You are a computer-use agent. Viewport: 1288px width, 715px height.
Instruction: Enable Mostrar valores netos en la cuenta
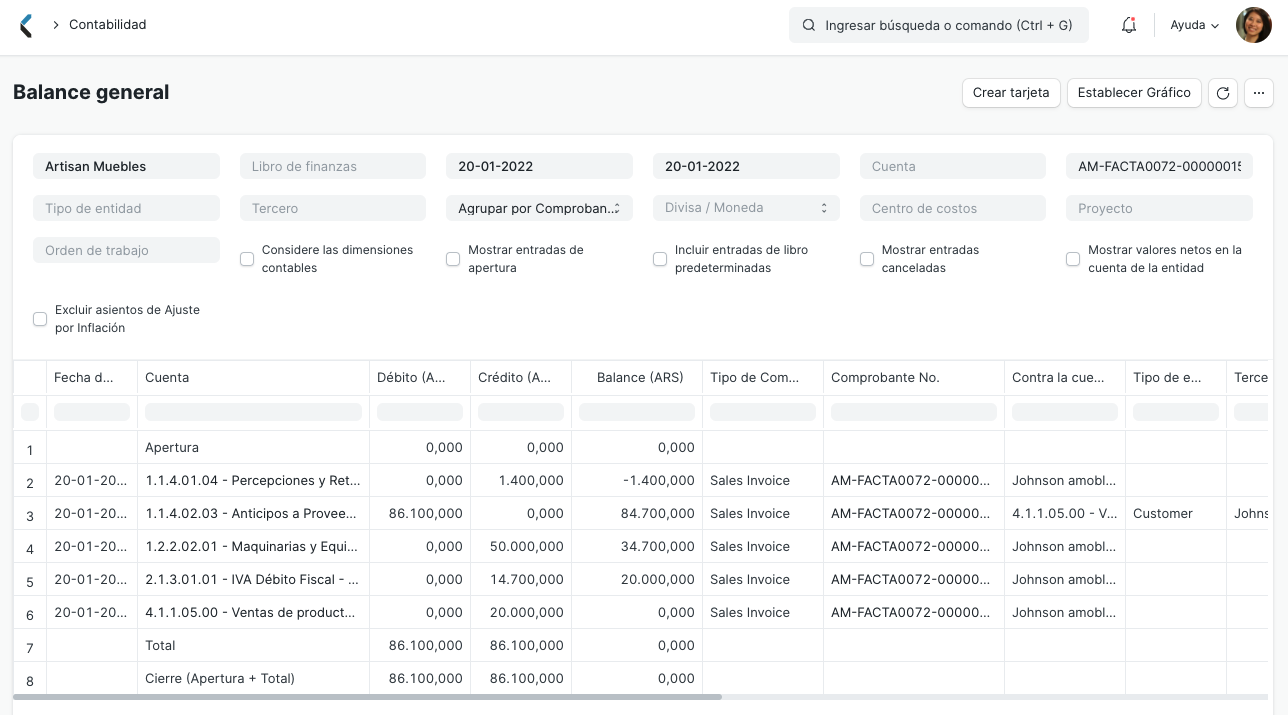coord(1073,259)
